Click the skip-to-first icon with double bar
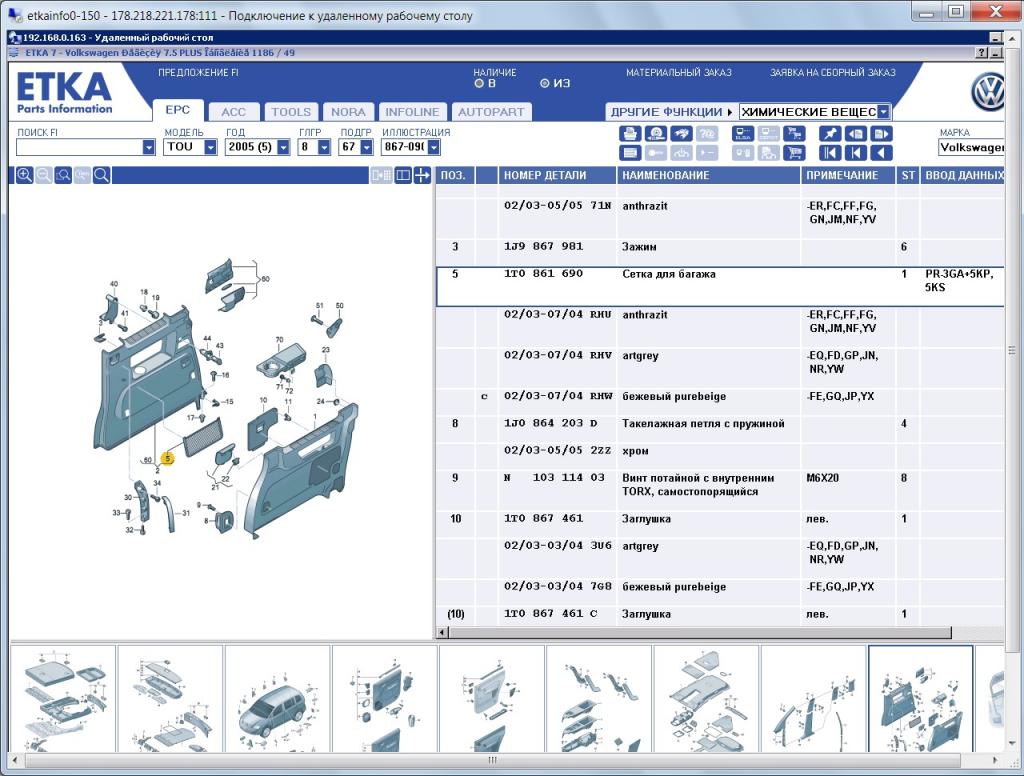Image resolution: width=1024 pixels, height=776 pixels. point(830,154)
